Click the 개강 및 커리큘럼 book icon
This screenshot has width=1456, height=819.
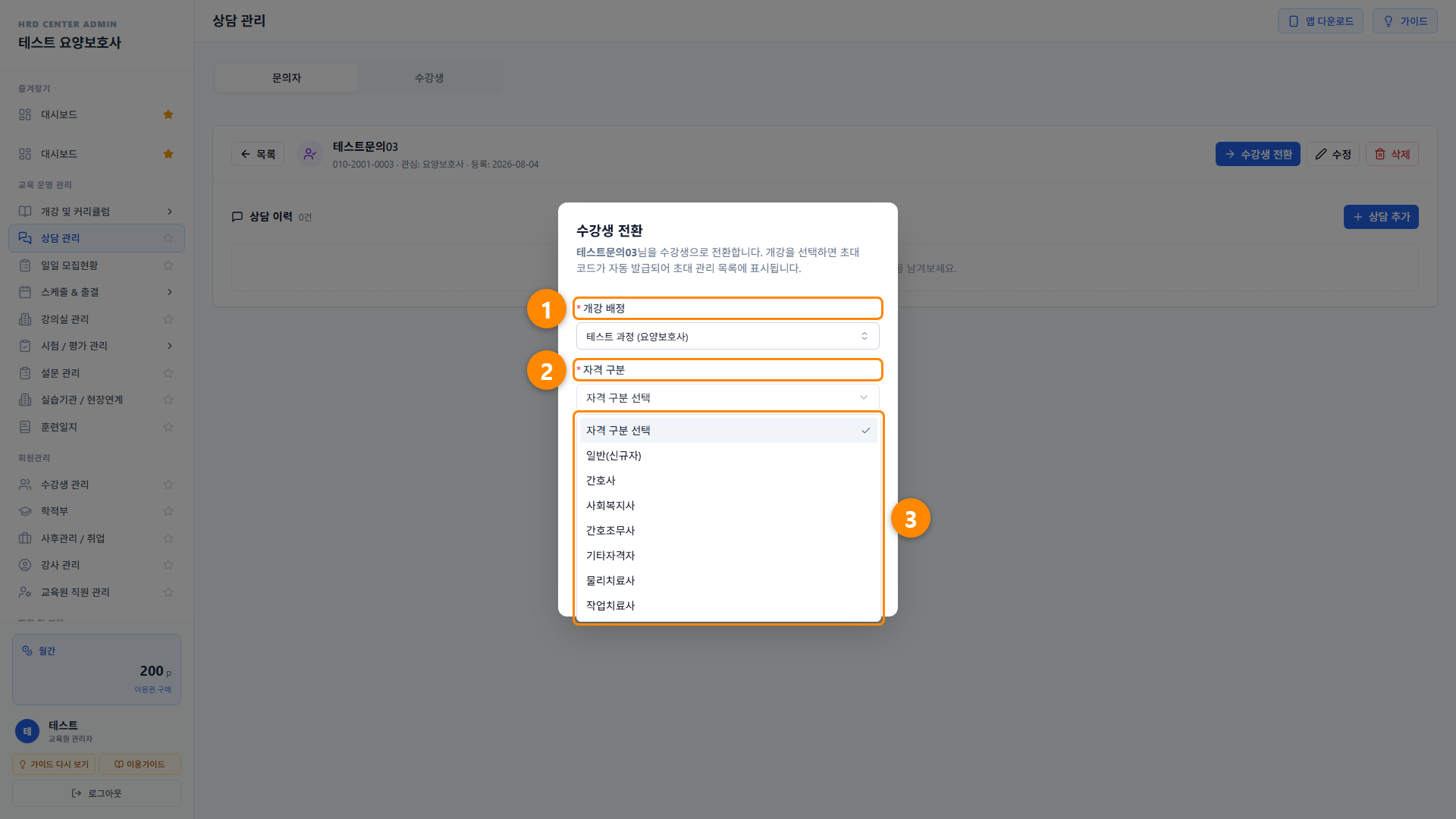[x=25, y=212]
